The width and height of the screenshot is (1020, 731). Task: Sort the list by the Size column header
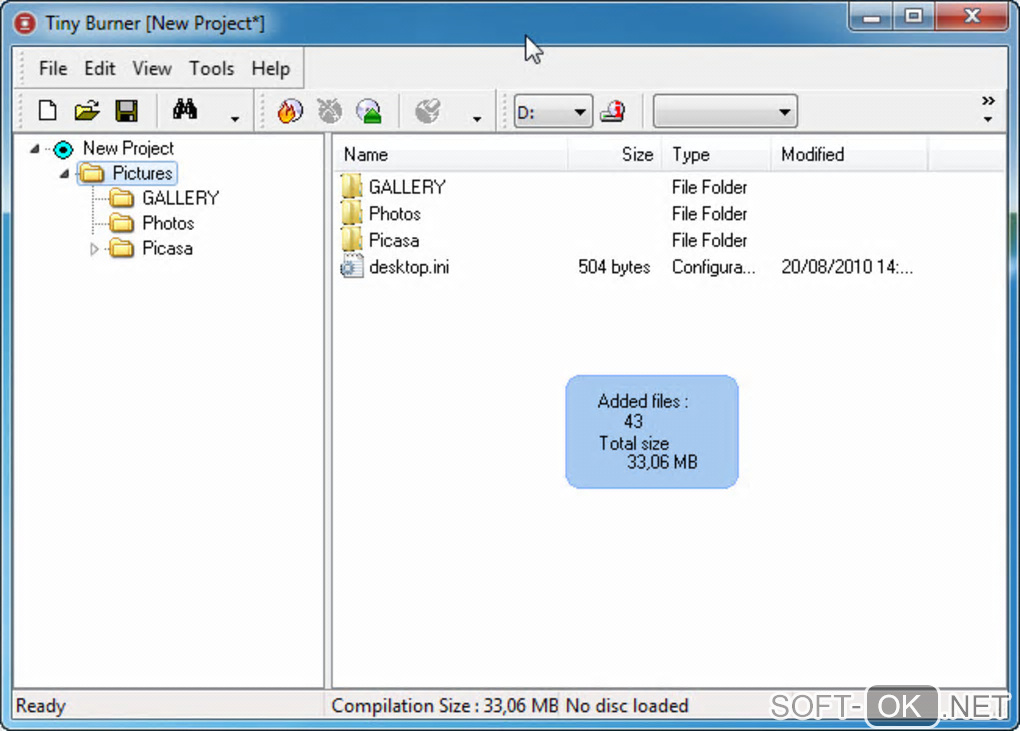(615, 154)
